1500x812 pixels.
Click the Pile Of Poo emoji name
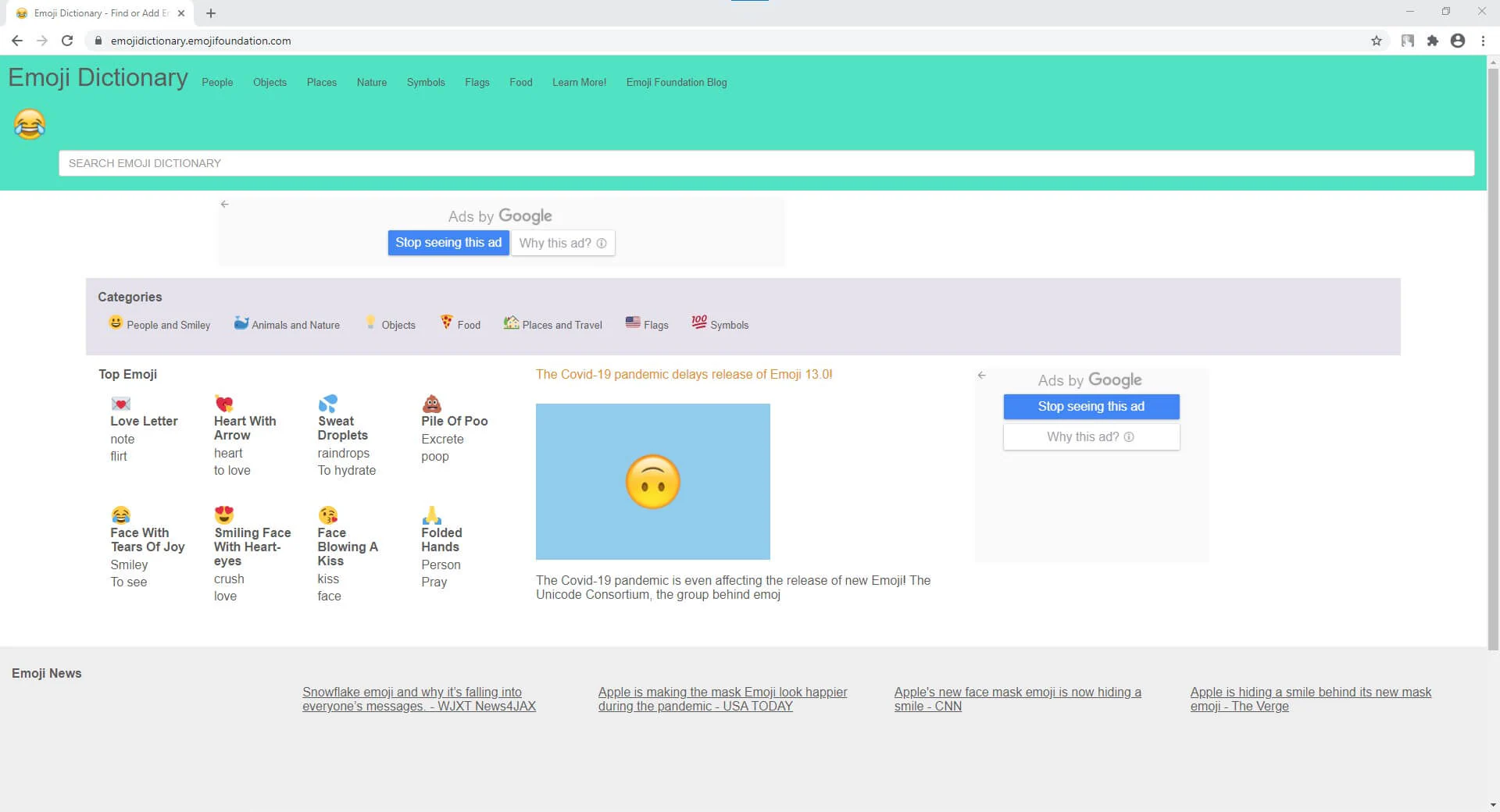(x=455, y=421)
